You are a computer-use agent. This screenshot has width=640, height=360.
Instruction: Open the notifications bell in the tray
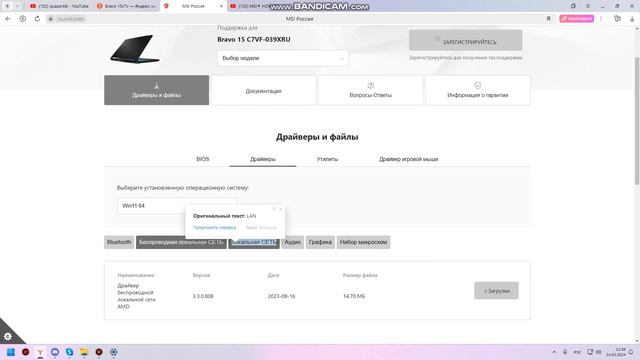pyautogui.click(x=631, y=352)
